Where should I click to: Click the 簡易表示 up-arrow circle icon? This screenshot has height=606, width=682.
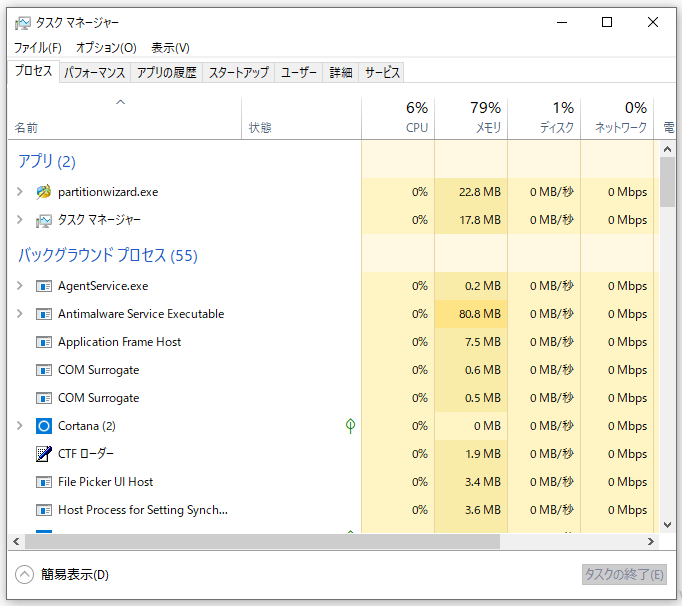tap(24, 575)
